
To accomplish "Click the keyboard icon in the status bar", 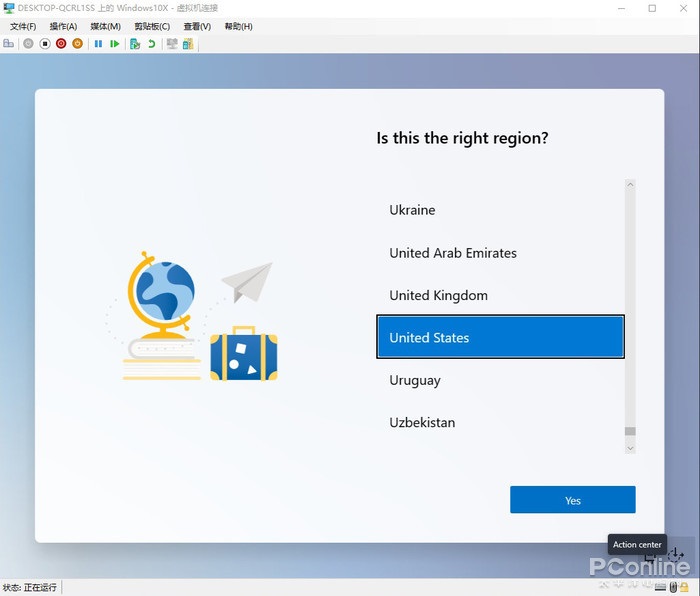I will tap(660, 586).
